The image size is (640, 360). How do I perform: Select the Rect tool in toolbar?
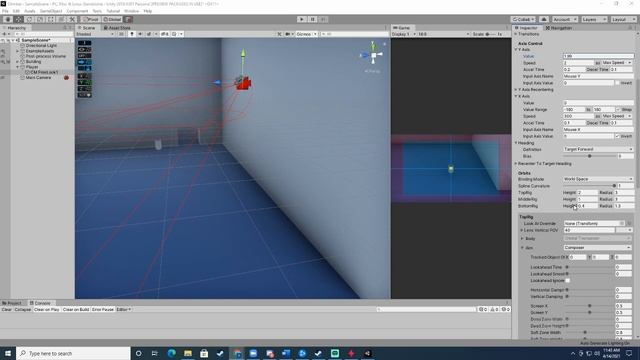click(51, 19)
